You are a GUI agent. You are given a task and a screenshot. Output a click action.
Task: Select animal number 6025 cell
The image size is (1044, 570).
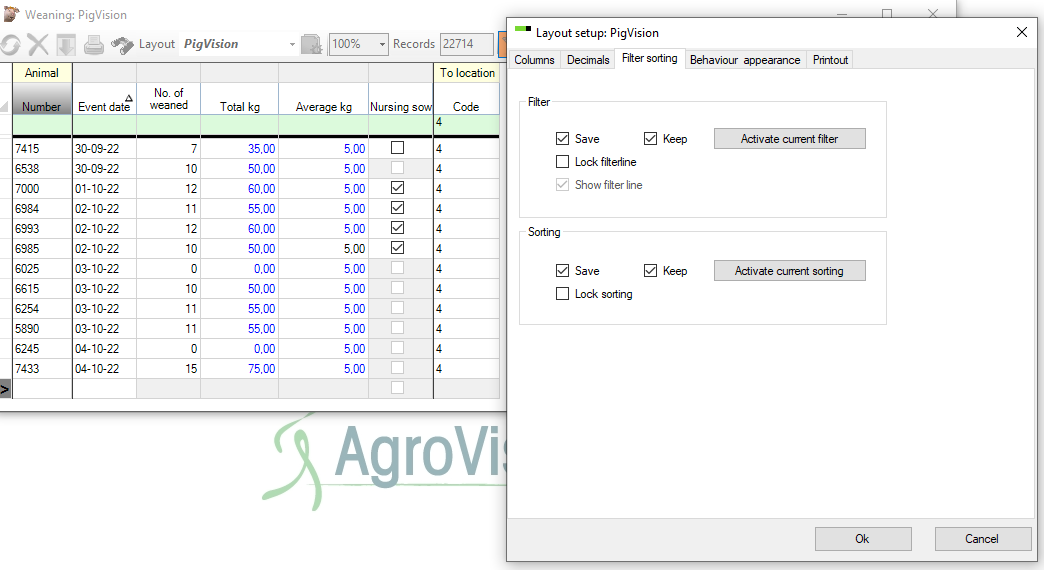click(x=41, y=268)
